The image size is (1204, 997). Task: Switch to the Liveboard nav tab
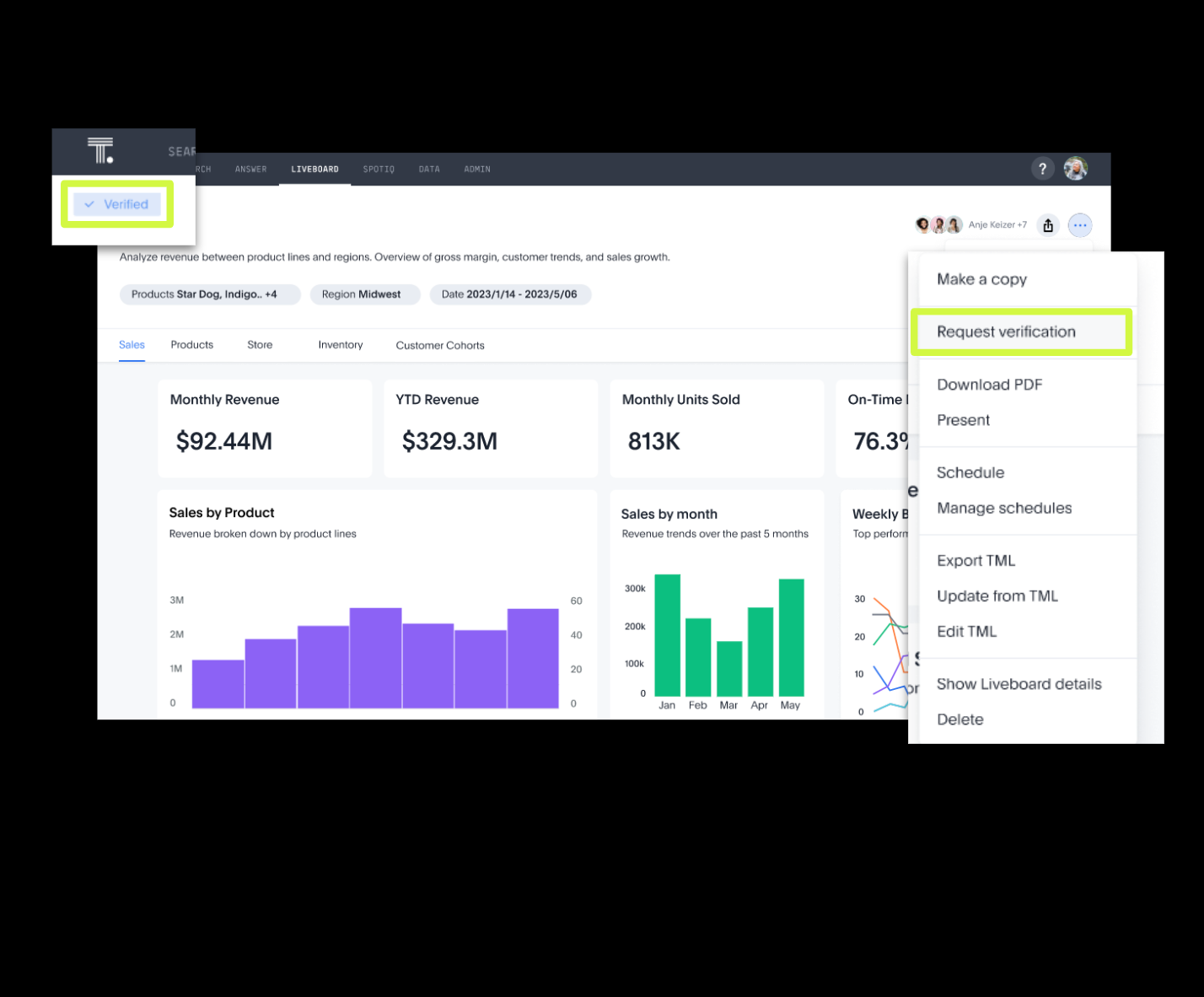(314, 170)
